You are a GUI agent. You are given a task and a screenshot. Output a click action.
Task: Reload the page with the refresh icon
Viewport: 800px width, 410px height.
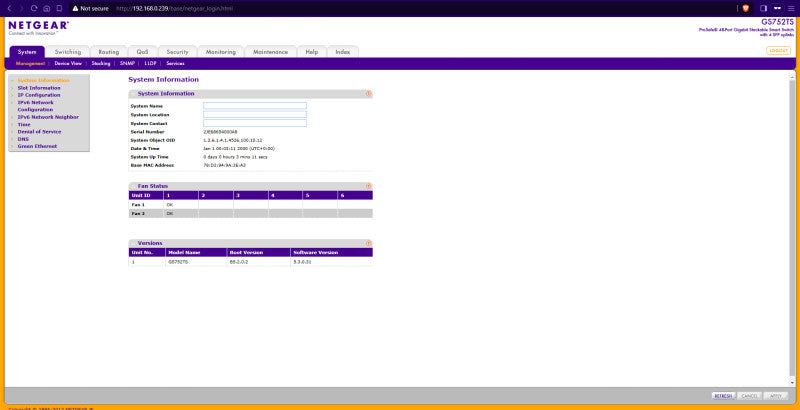(34, 8)
